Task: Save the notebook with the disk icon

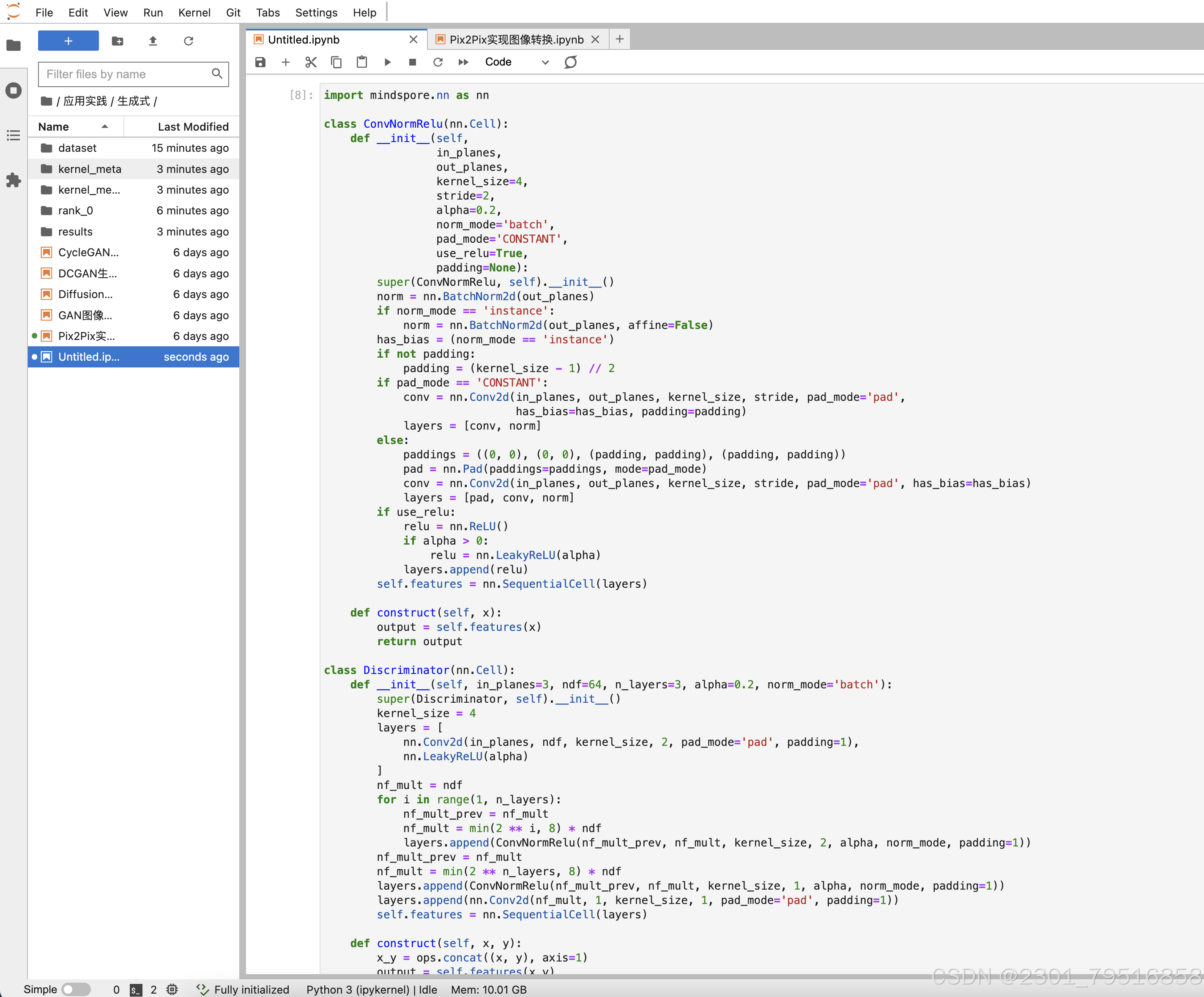Action: click(260, 62)
